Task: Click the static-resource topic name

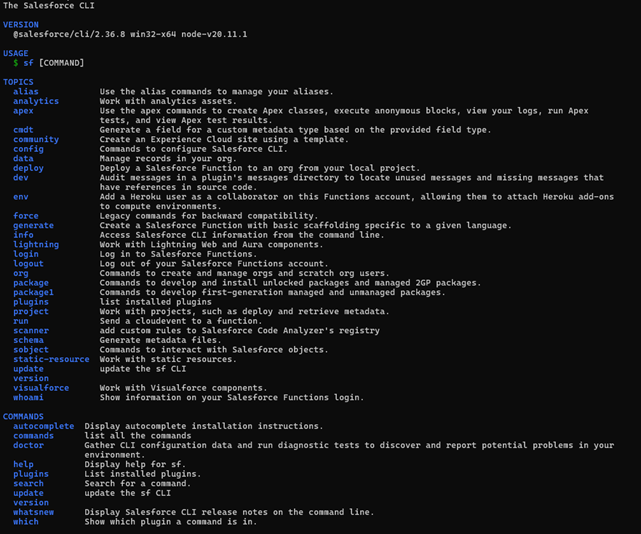Action: tap(51, 359)
